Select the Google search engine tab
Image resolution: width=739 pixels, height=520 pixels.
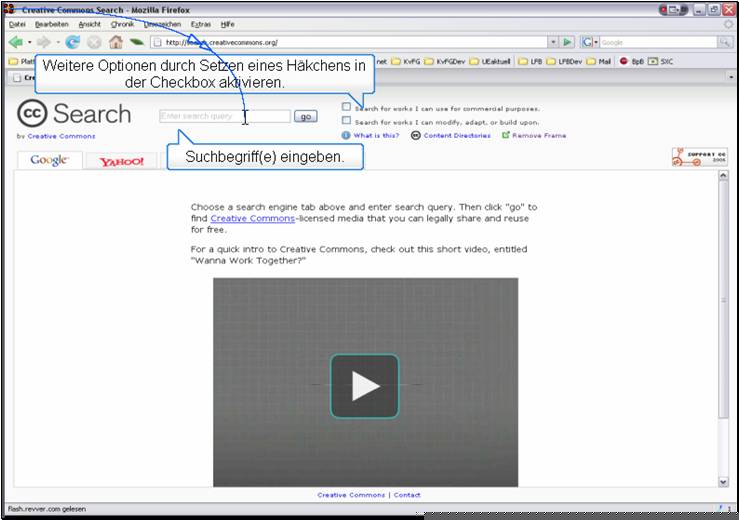click(49, 160)
